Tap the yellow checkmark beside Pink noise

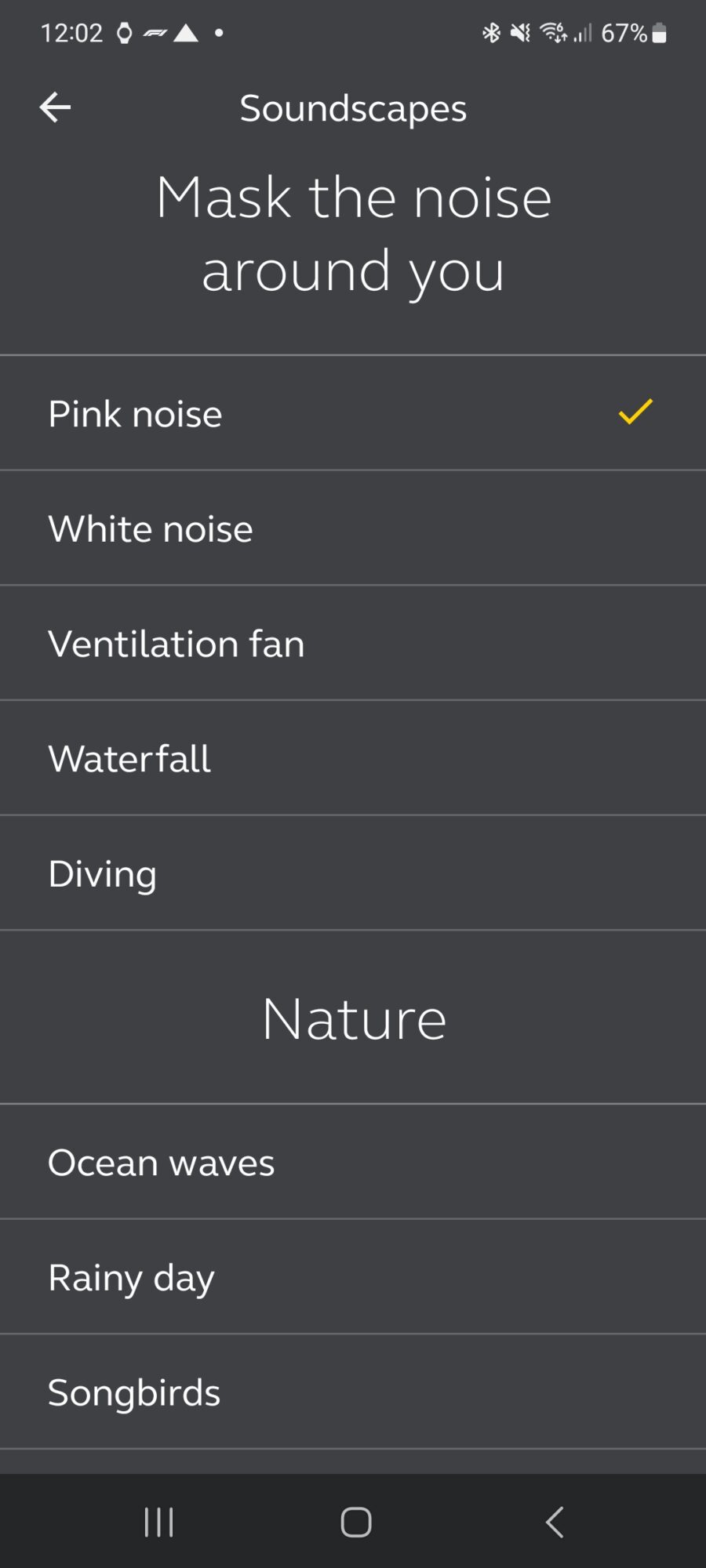[x=635, y=412]
